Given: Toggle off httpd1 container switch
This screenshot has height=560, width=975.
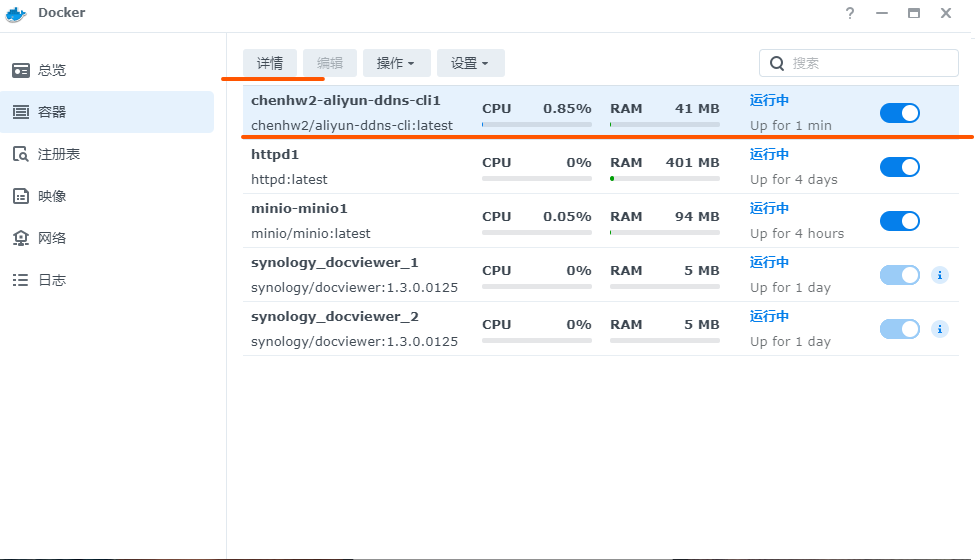Looking at the screenshot, I should pyautogui.click(x=900, y=167).
